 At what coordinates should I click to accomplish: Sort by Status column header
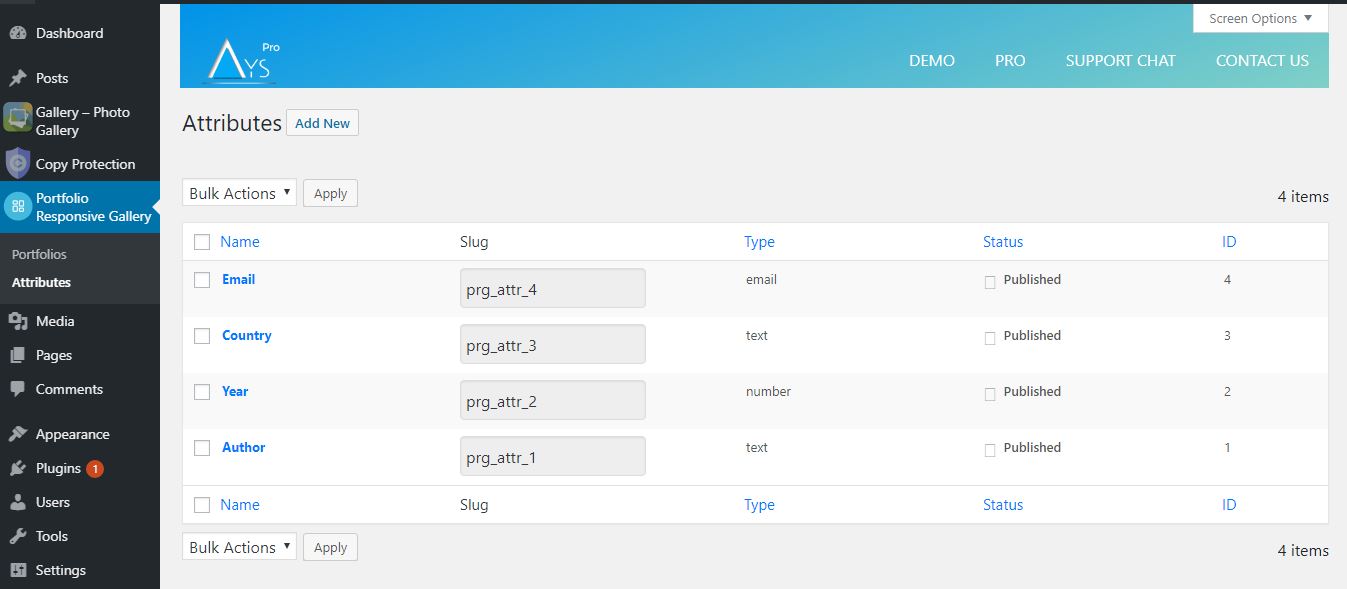[x=1003, y=241]
